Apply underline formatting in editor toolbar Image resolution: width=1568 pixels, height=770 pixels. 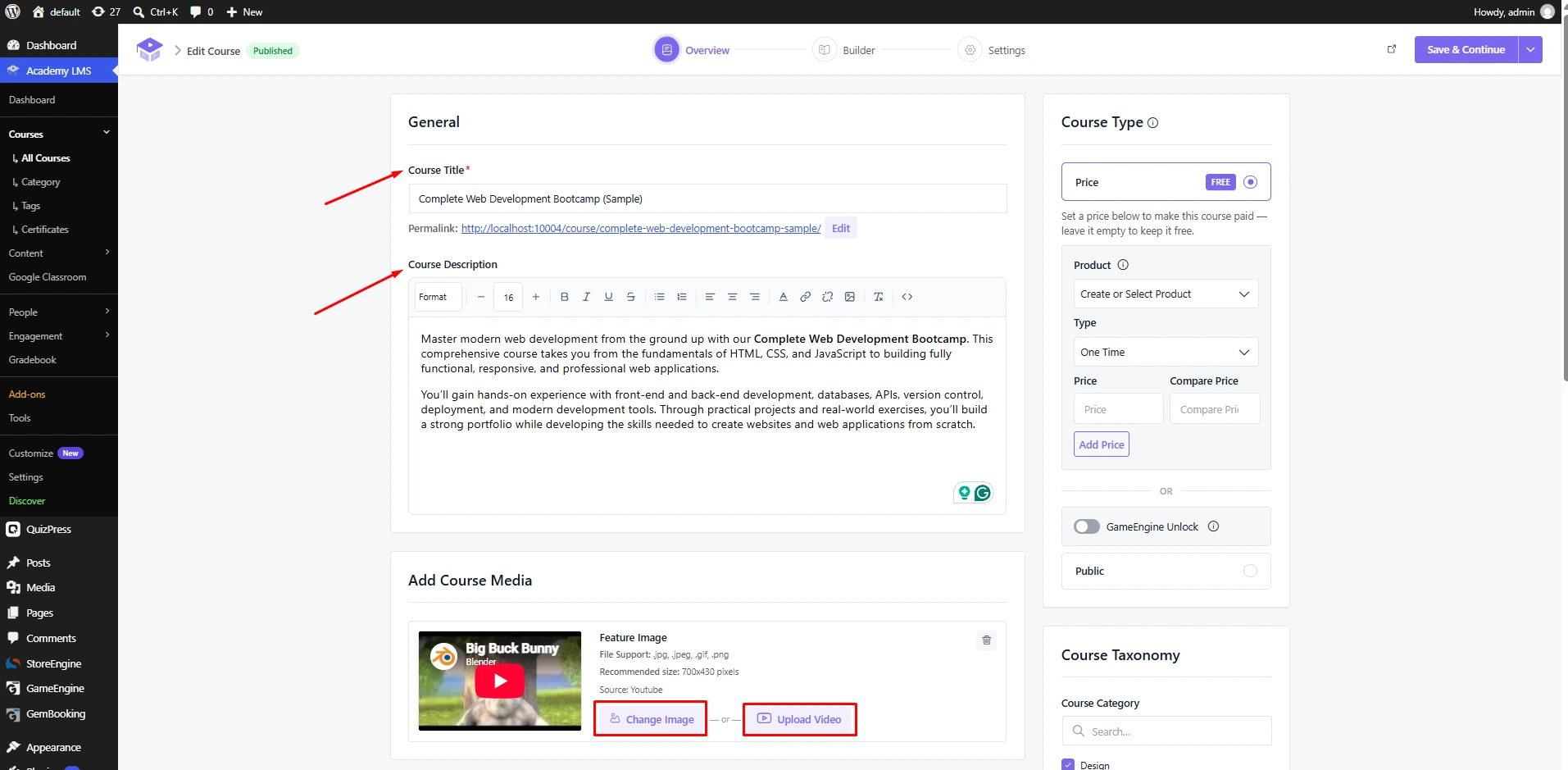[608, 297]
